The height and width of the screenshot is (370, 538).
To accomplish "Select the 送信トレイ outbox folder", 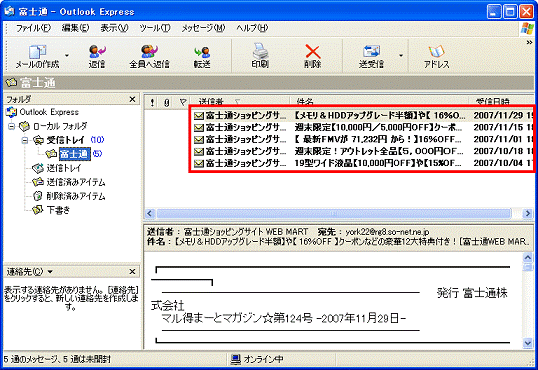I will pos(64,168).
